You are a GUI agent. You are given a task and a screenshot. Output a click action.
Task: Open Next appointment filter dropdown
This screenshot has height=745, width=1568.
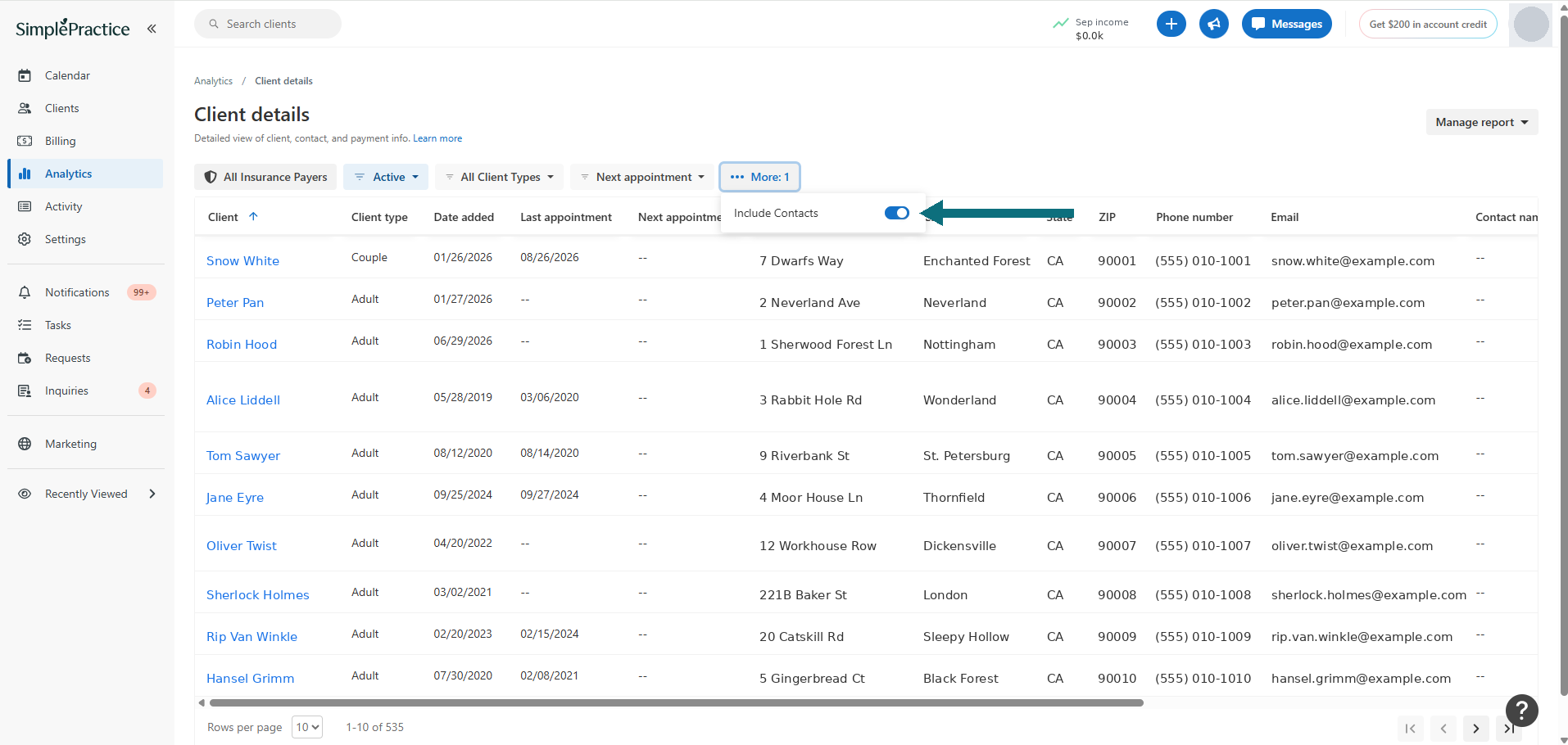(x=642, y=177)
